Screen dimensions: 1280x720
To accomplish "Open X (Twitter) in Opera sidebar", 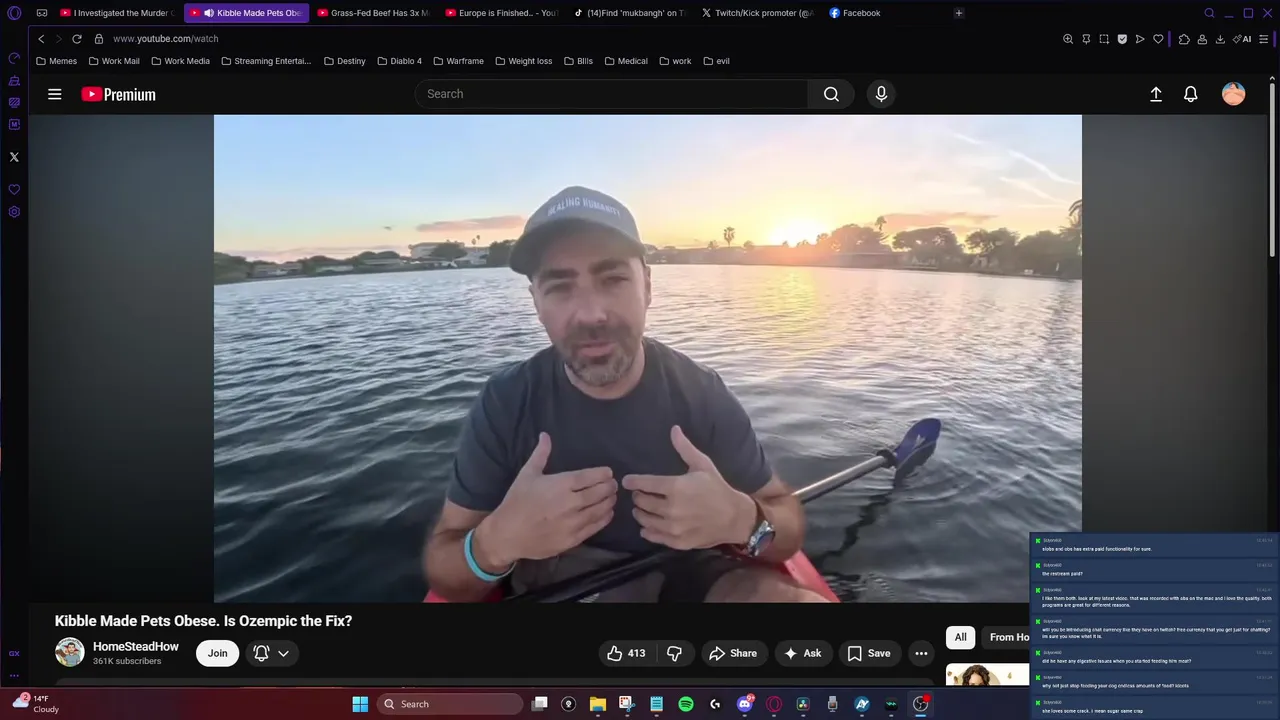I will [14, 157].
